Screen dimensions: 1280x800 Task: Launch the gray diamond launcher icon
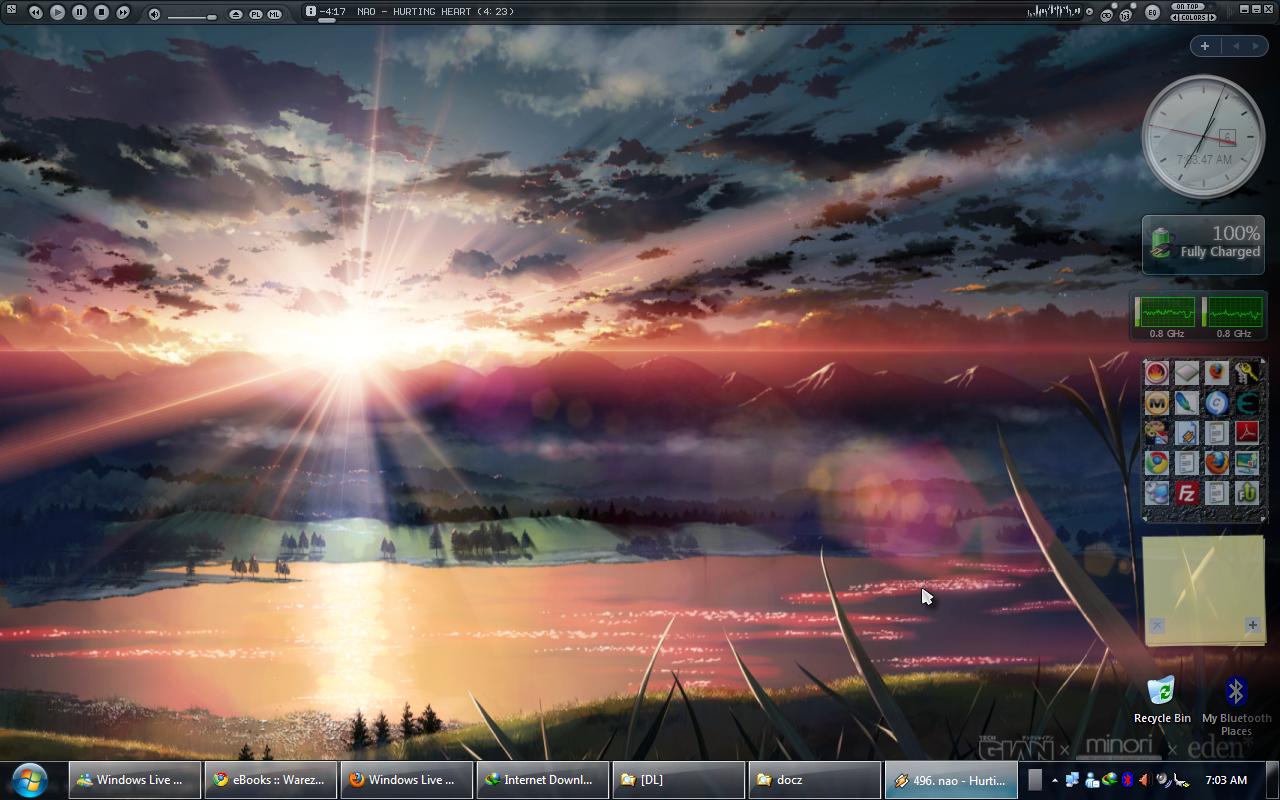pyautogui.click(x=1186, y=373)
